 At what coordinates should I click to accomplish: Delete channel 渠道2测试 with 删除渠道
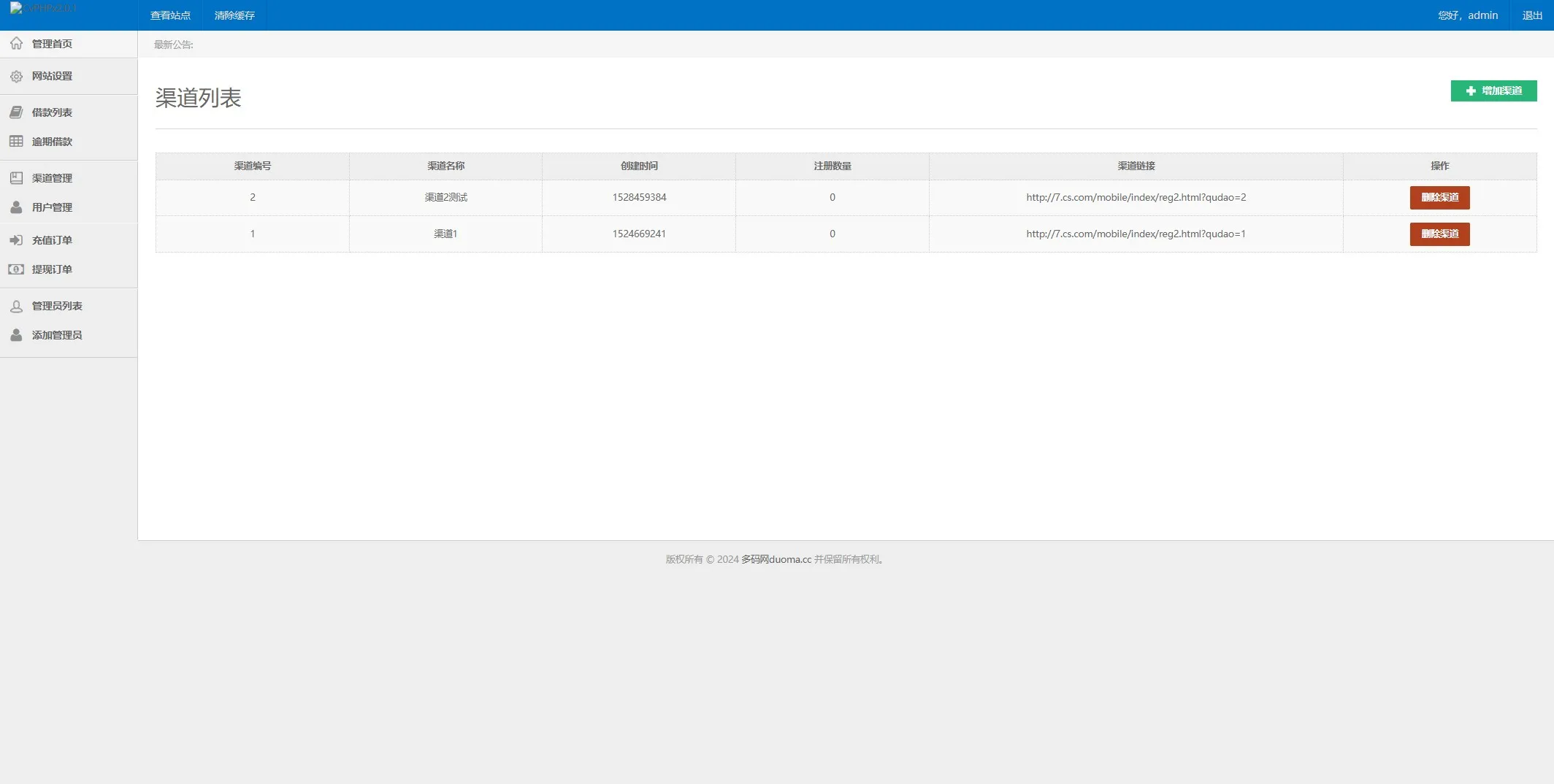click(1439, 198)
